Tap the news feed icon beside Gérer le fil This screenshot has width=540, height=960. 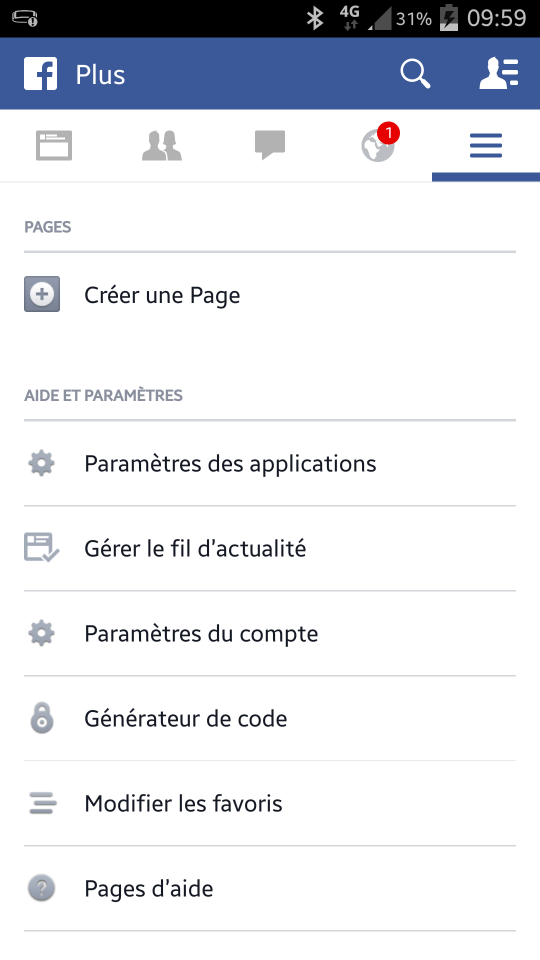(x=42, y=548)
